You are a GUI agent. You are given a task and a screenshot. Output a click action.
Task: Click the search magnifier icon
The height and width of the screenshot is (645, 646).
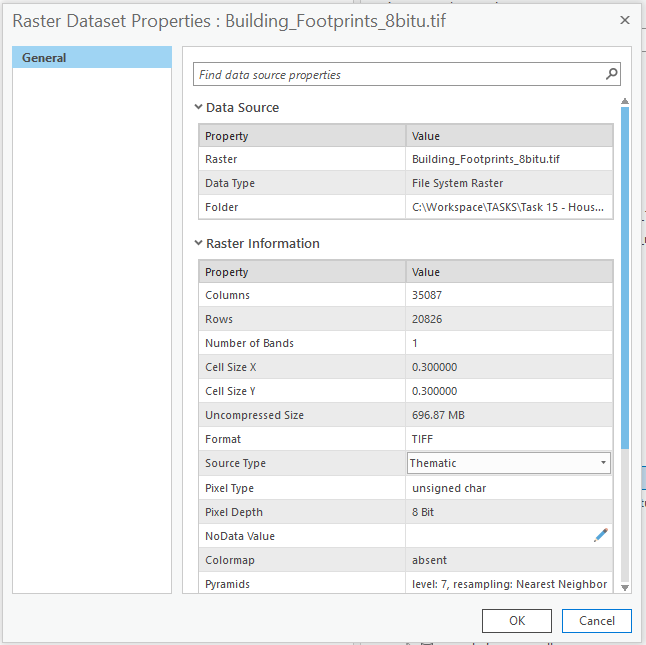point(611,74)
